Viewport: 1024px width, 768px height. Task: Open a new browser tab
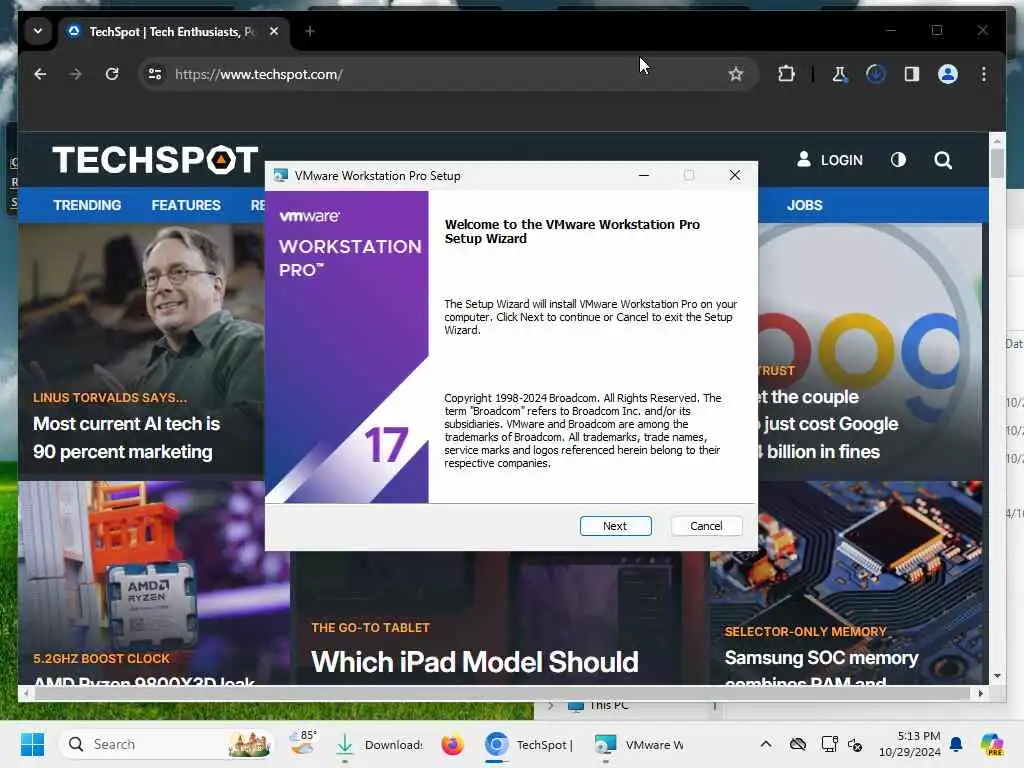[x=310, y=31]
